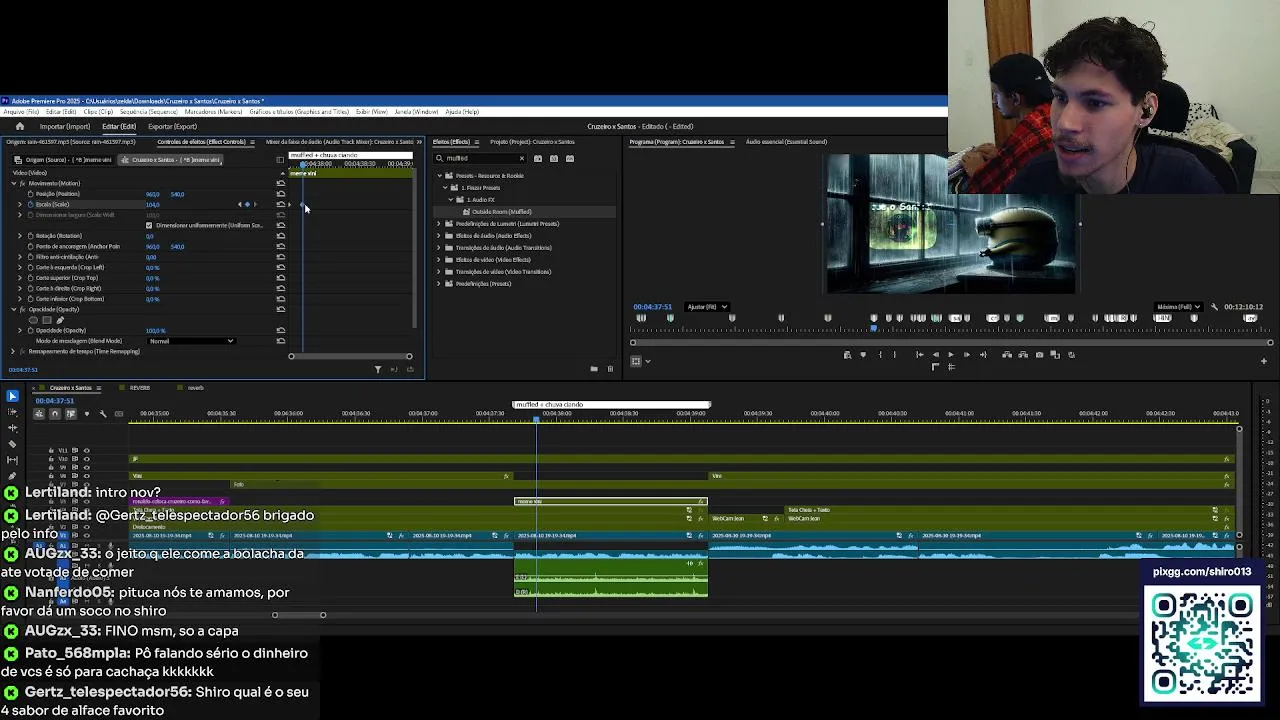Open Program monitor settings wrench
Image resolution: width=1280 pixels, height=720 pixels.
1214,307
